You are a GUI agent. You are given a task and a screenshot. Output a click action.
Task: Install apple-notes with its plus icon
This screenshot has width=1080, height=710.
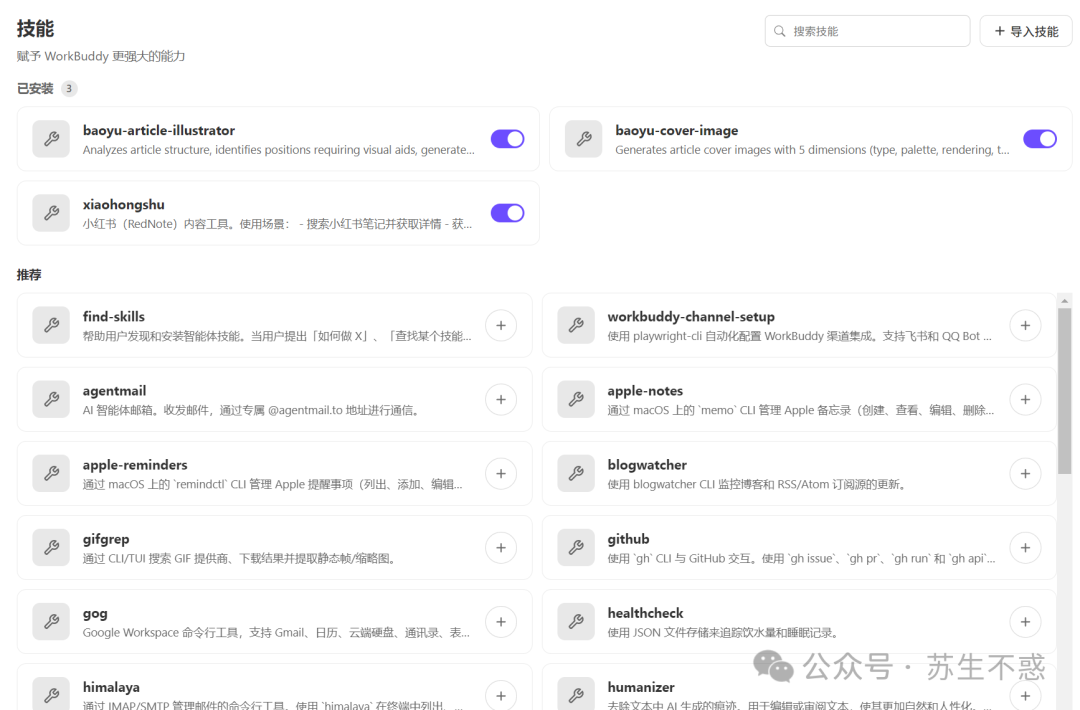click(1026, 399)
